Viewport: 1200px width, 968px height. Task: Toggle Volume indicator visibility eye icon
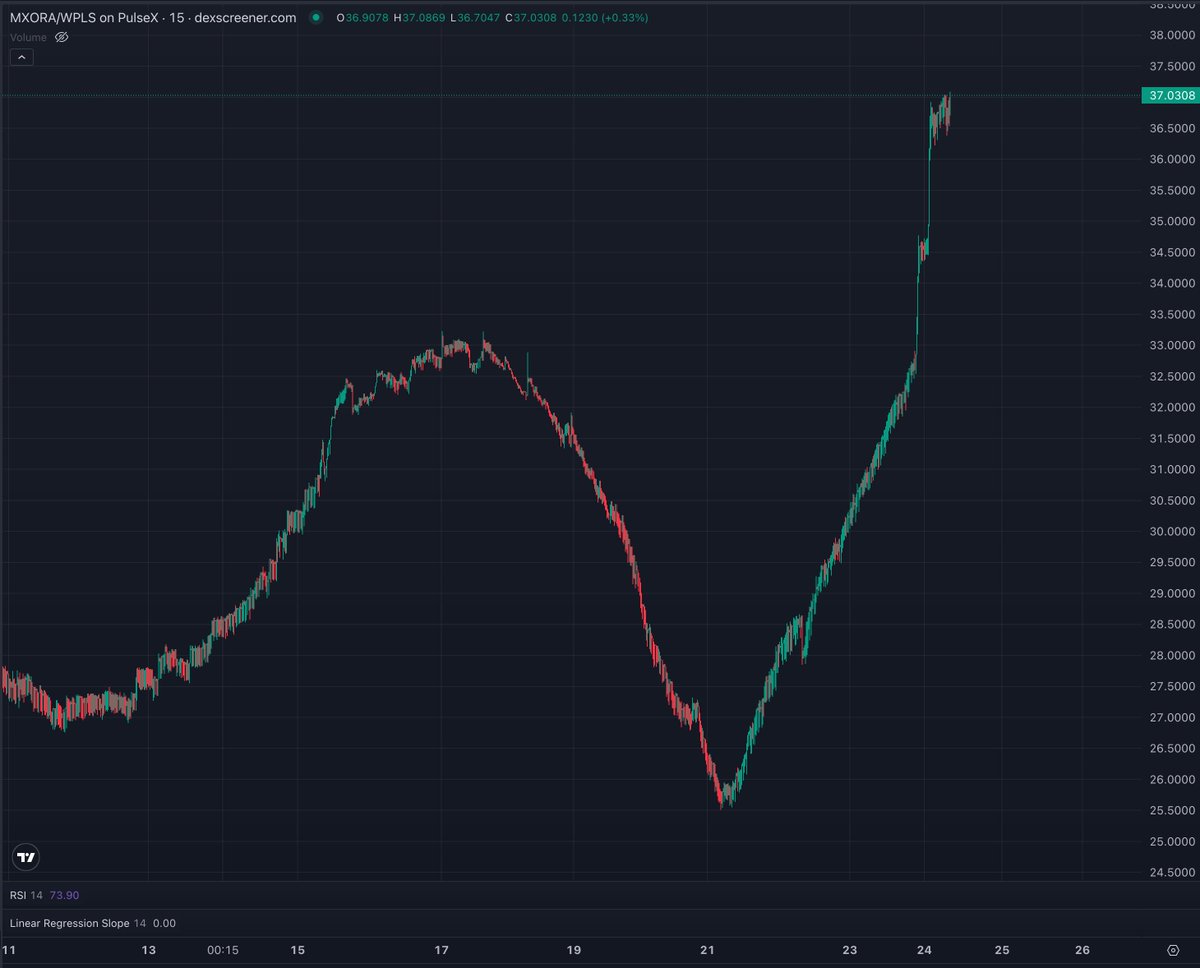point(61,36)
